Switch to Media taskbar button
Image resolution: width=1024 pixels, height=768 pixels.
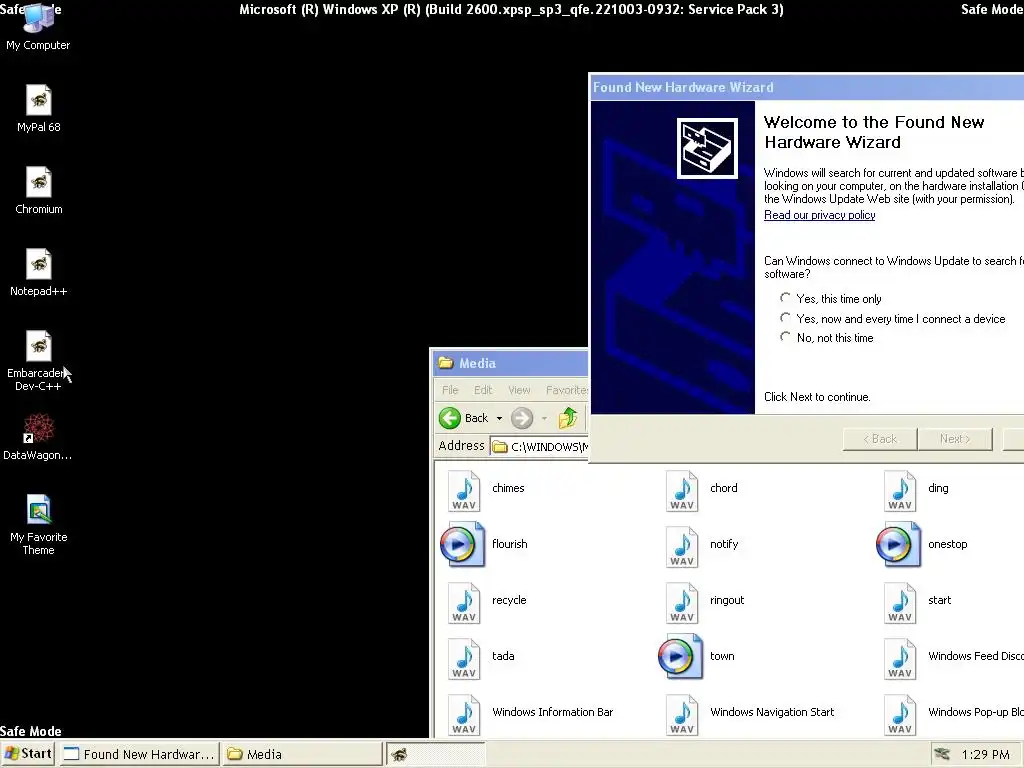(x=302, y=754)
